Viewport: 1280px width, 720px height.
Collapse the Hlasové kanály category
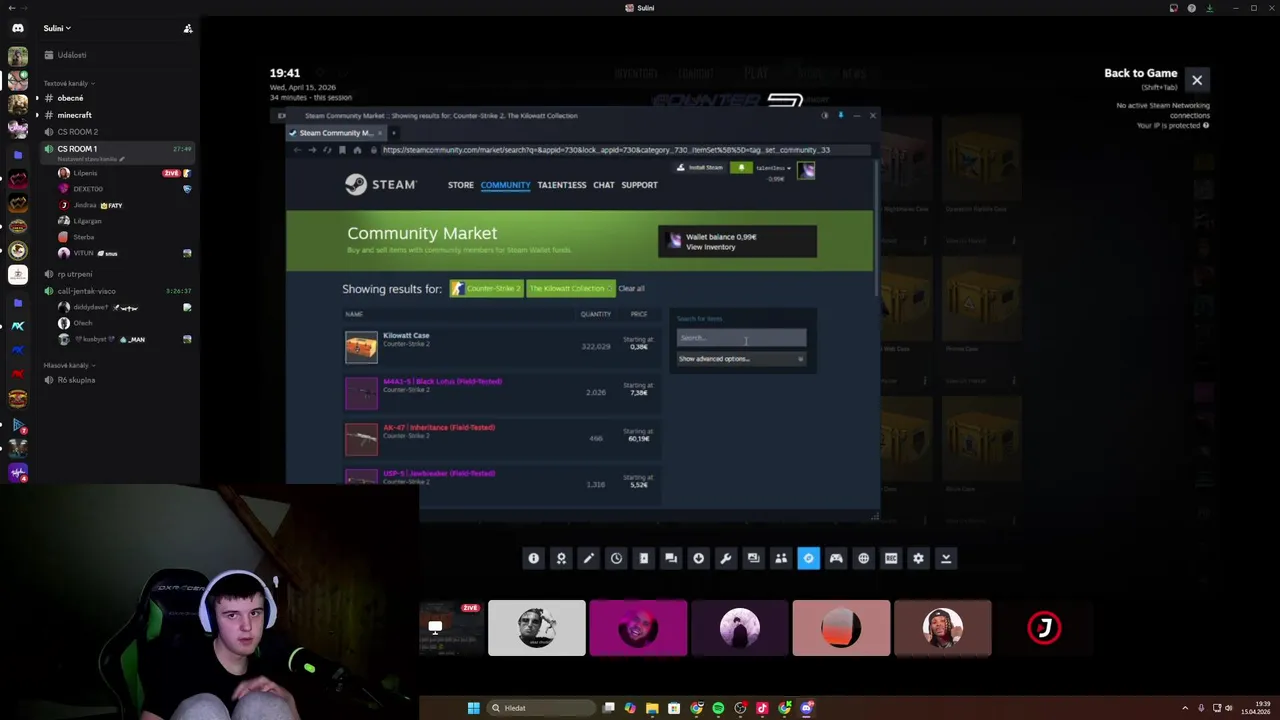pos(68,365)
